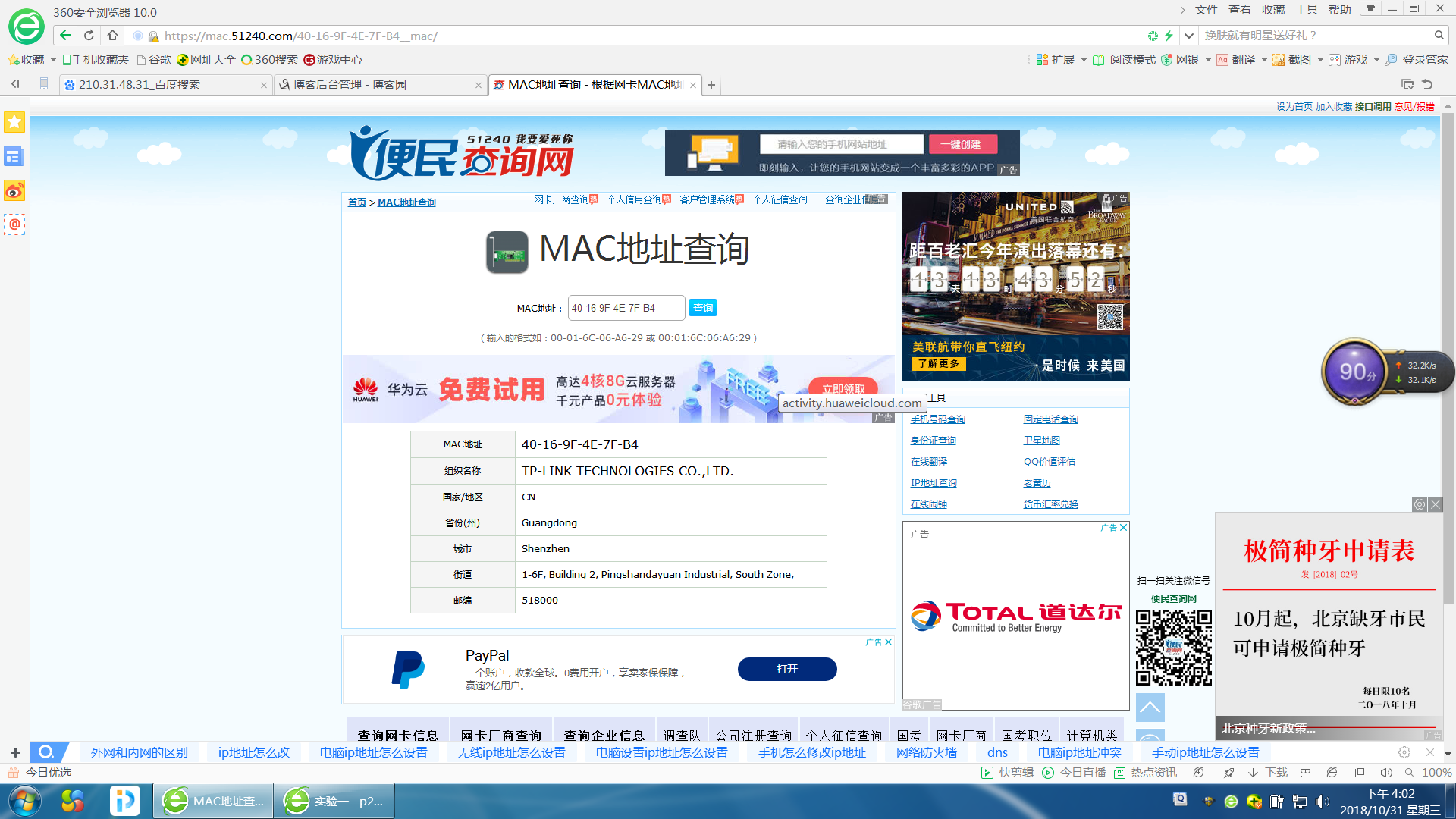
Task: Click the browser back arrow button
Action: (x=65, y=36)
